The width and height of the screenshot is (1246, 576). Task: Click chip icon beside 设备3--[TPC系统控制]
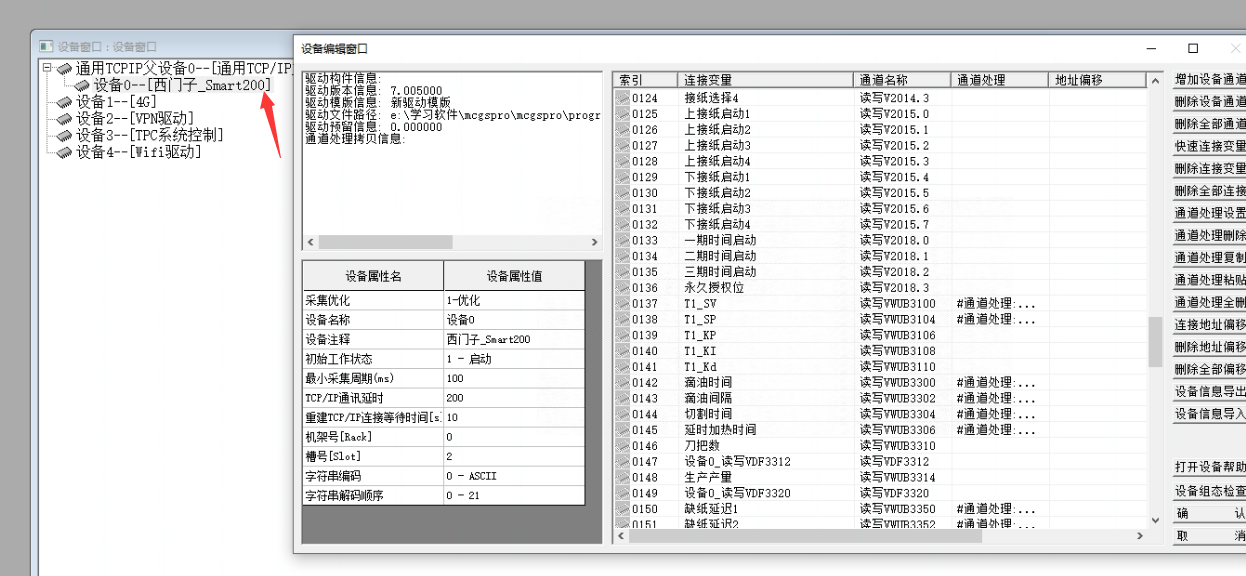(x=65, y=135)
